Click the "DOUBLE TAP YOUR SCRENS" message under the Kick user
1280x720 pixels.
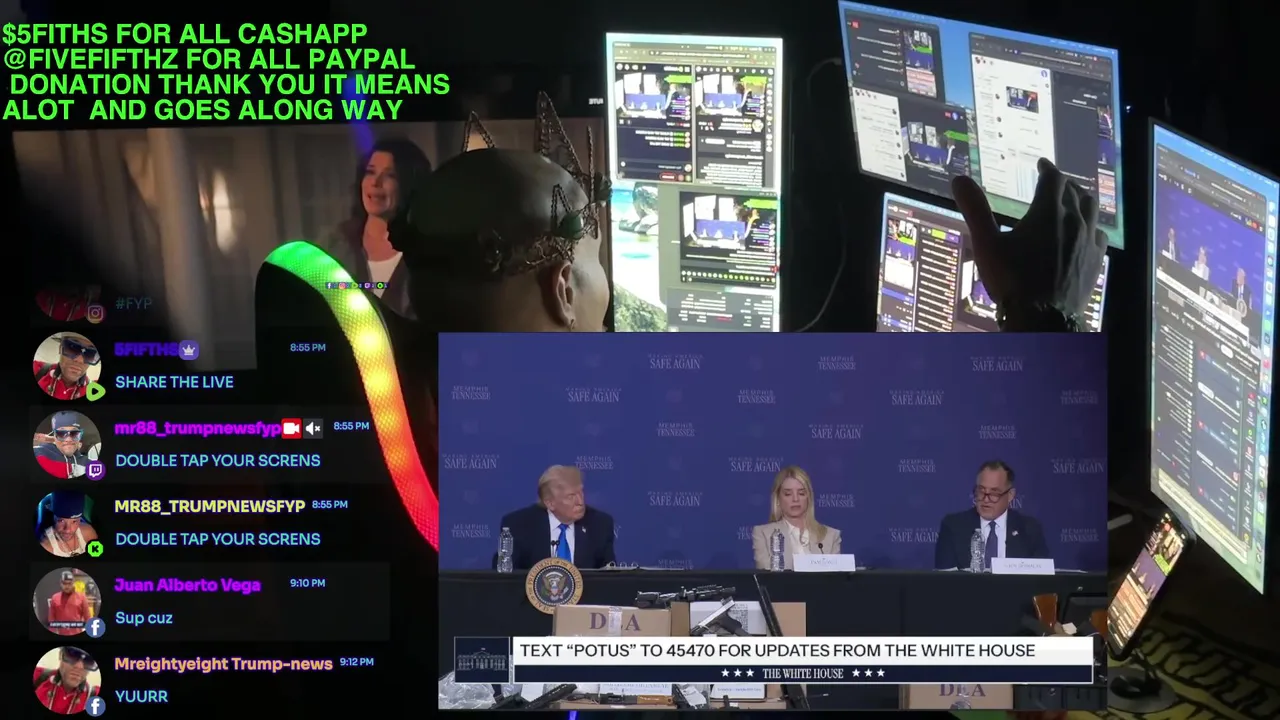tap(218, 539)
